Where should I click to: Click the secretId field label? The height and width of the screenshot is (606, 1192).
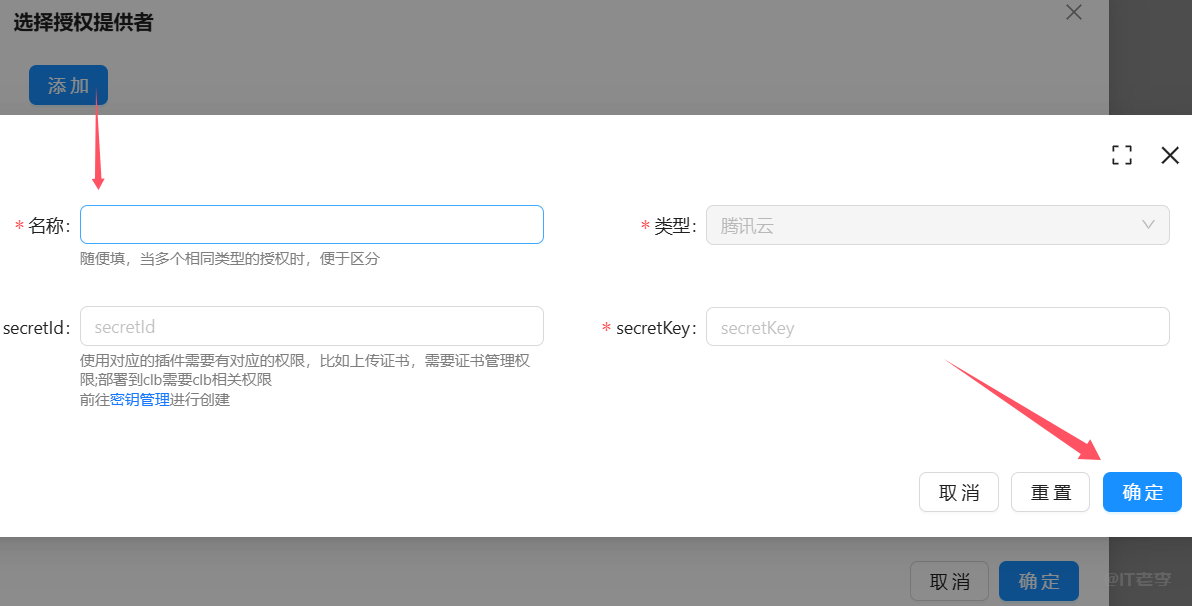(36, 328)
